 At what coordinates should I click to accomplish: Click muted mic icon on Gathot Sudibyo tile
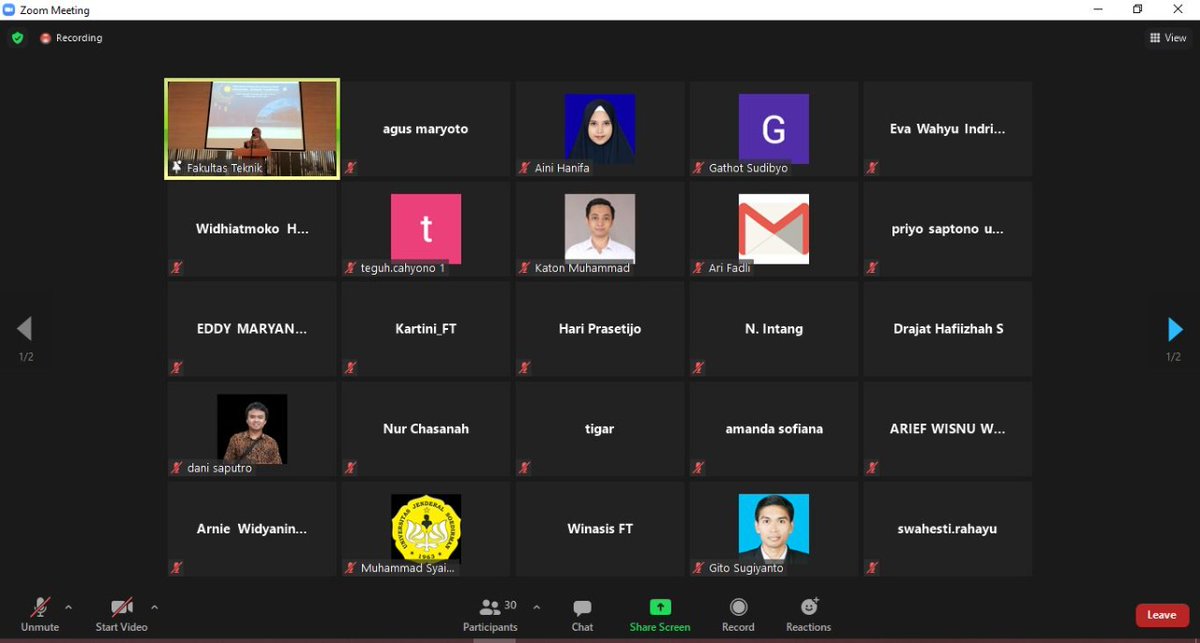pyautogui.click(x=699, y=168)
